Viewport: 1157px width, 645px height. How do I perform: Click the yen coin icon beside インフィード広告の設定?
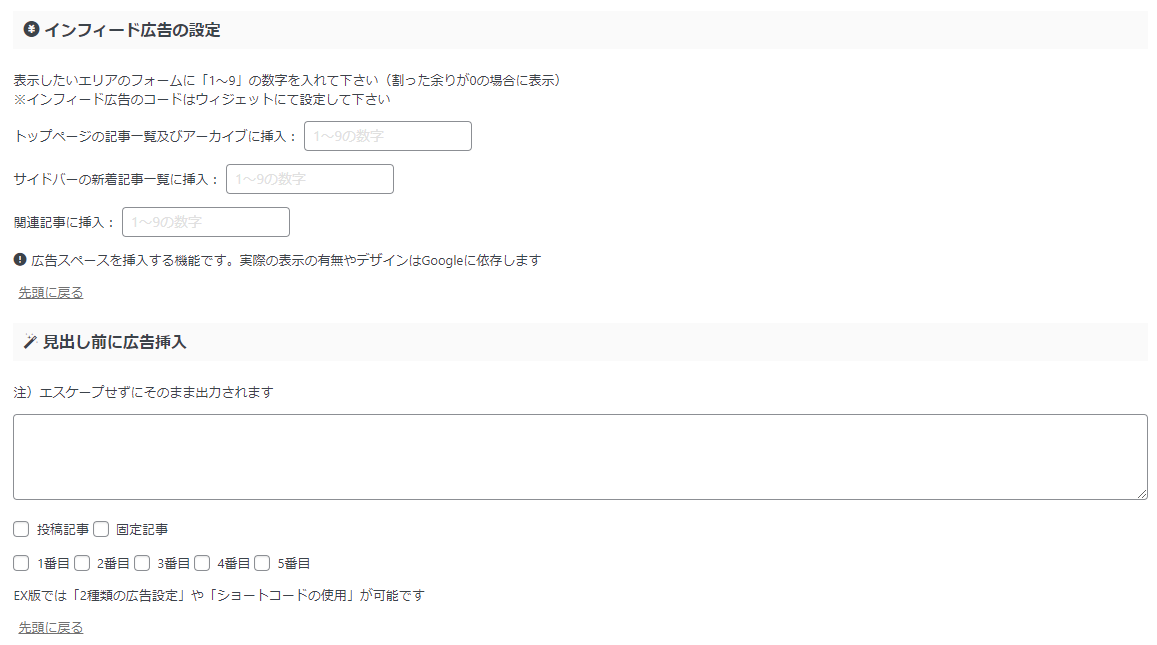(x=31, y=29)
